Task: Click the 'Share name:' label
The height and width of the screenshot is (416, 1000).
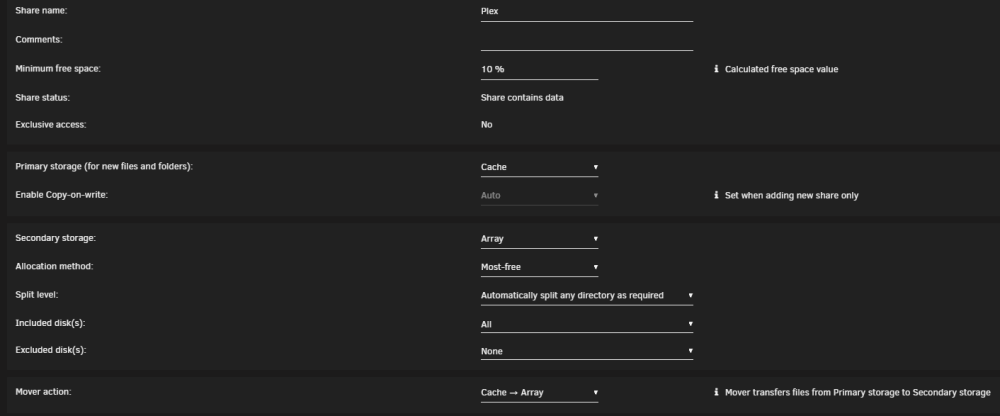Action: [41, 11]
